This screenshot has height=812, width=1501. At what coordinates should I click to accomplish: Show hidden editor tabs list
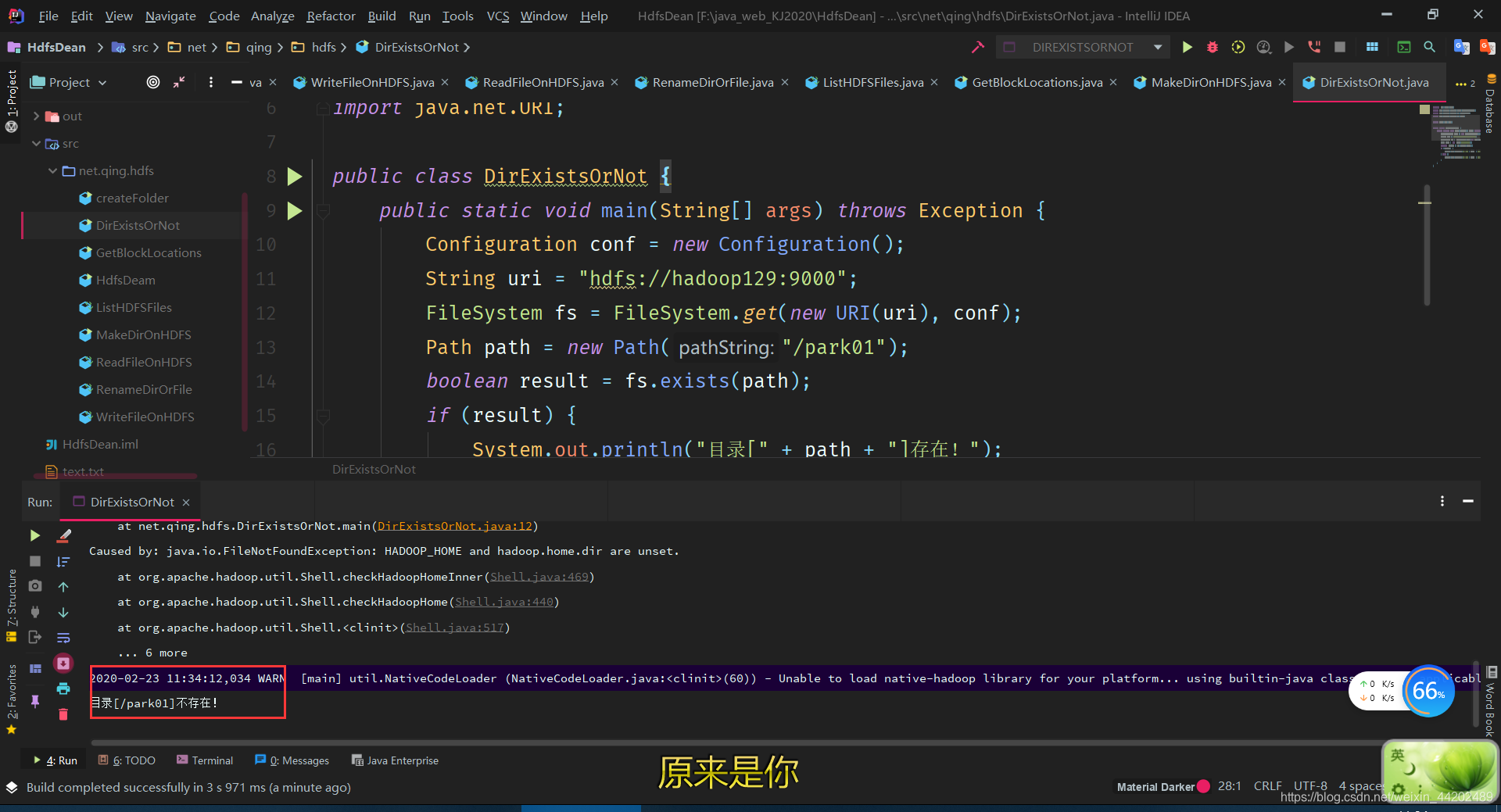(x=1465, y=83)
